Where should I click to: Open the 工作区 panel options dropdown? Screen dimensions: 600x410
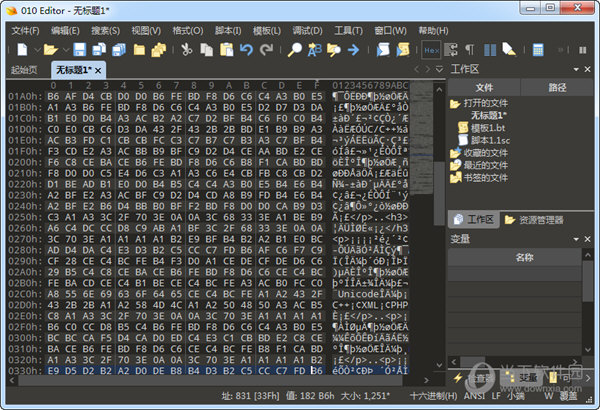pyautogui.click(x=576, y=69)
